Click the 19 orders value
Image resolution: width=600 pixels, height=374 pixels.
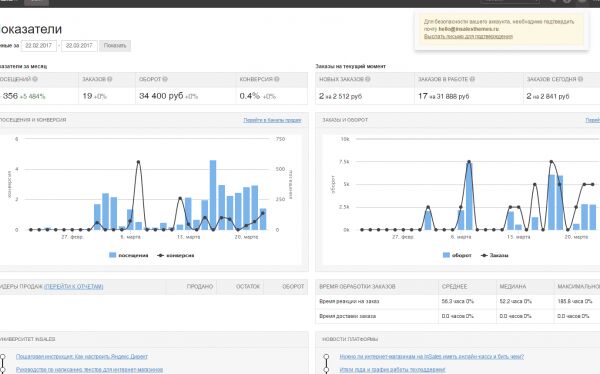(87, 96)
